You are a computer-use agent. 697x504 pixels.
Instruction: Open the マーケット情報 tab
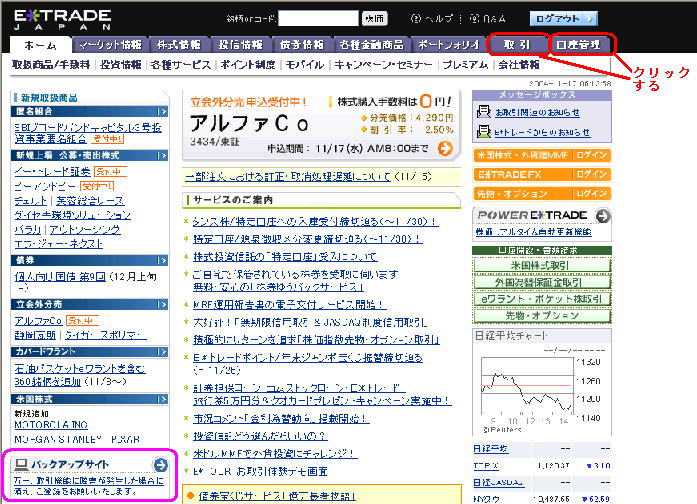110,44
